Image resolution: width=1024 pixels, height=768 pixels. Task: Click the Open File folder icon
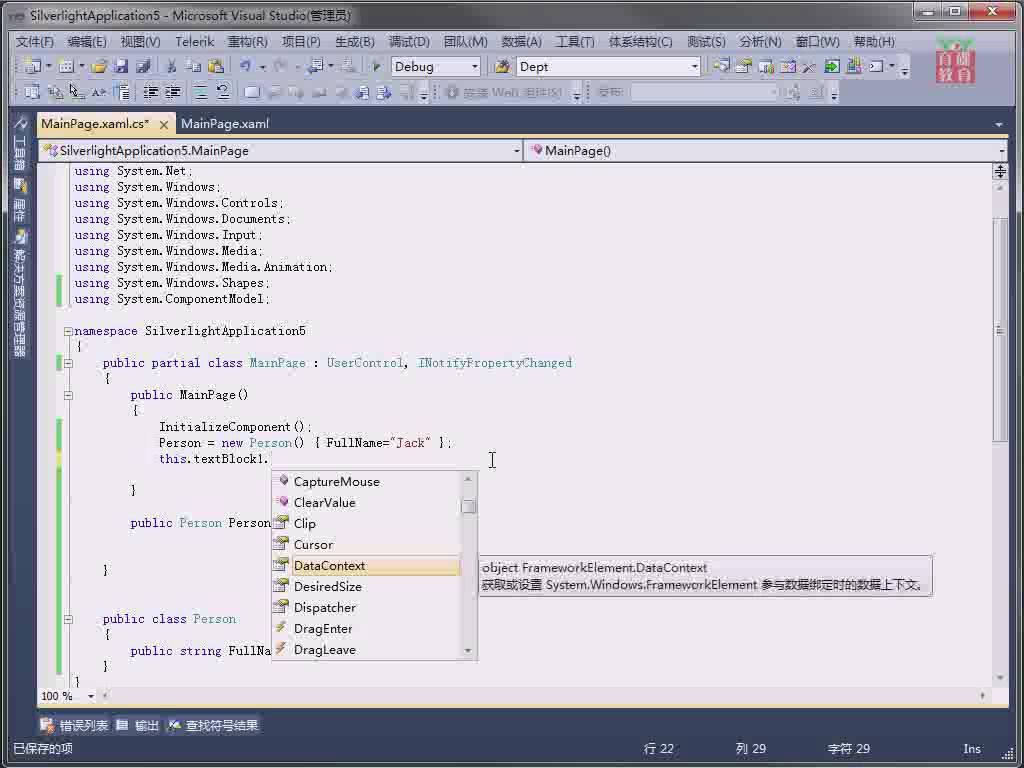click(99, 66)
